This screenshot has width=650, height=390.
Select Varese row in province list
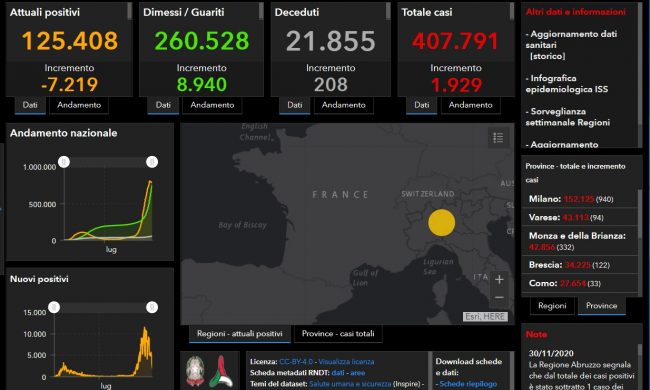point(580,218)
